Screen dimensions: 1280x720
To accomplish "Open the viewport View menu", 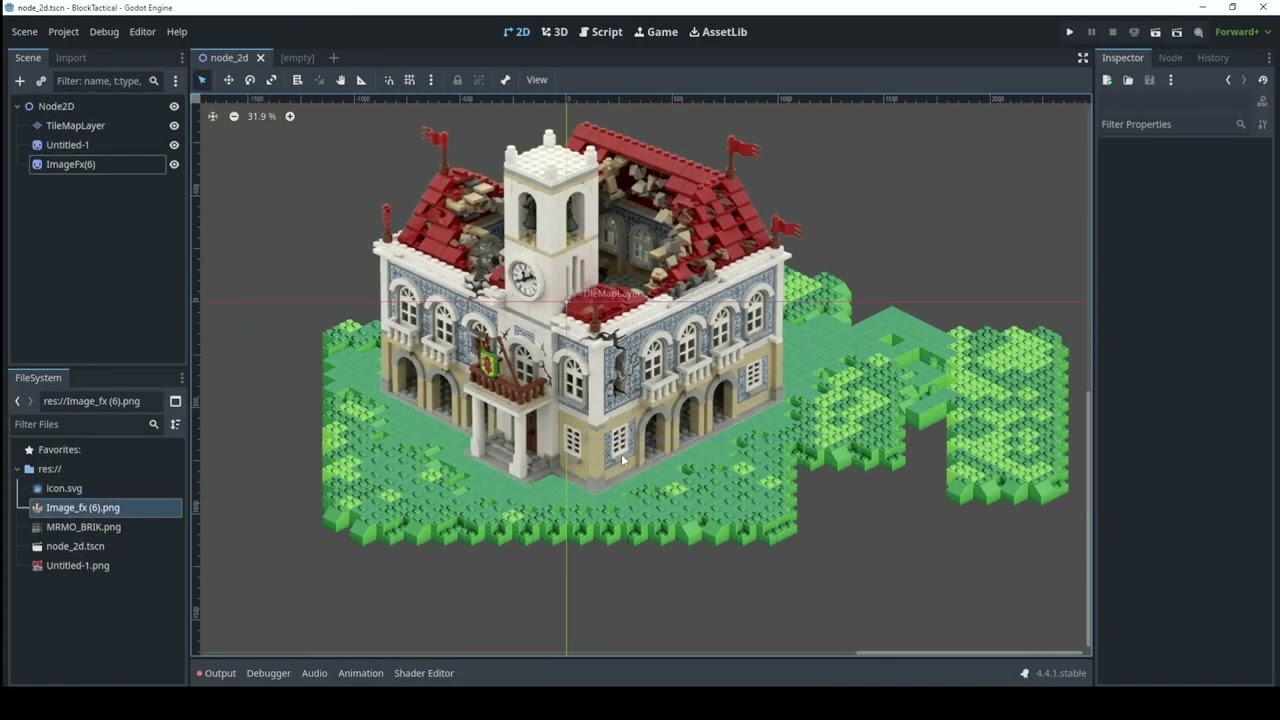I will coord(537,80).
